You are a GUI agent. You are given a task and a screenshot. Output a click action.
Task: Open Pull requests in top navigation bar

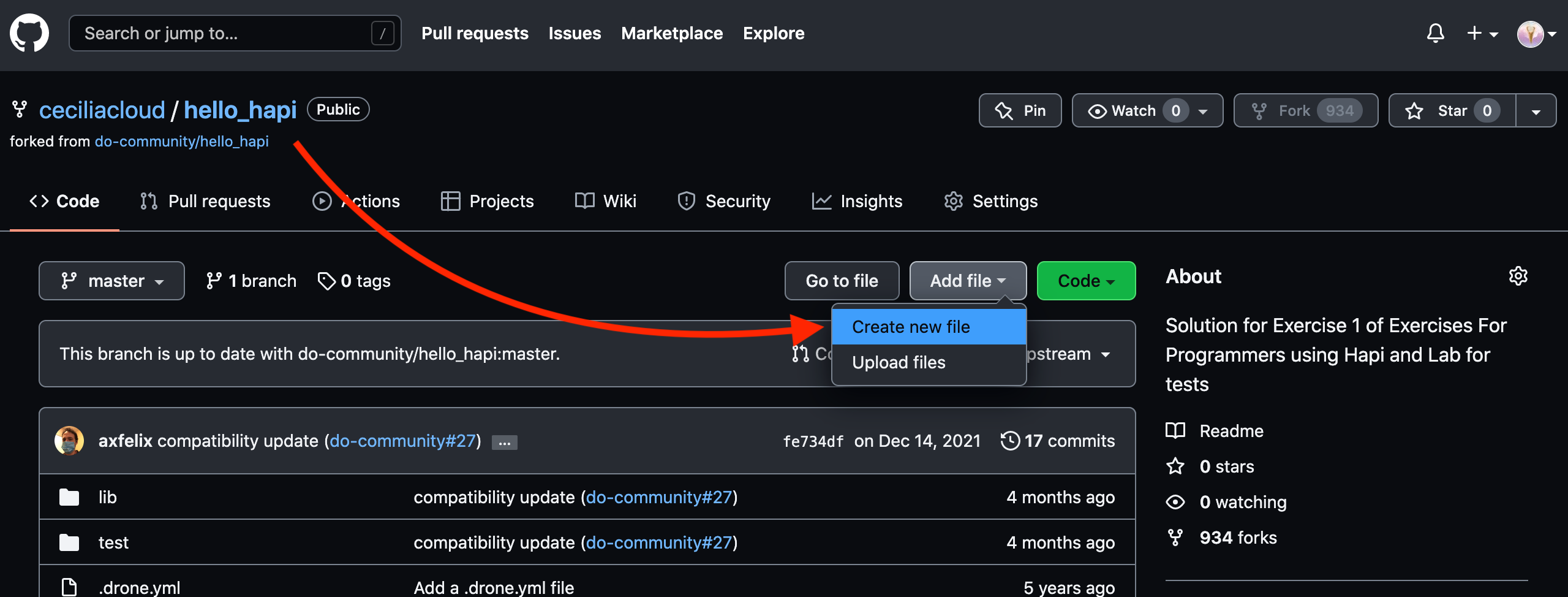pyautogui.click(x=475, y=33)
